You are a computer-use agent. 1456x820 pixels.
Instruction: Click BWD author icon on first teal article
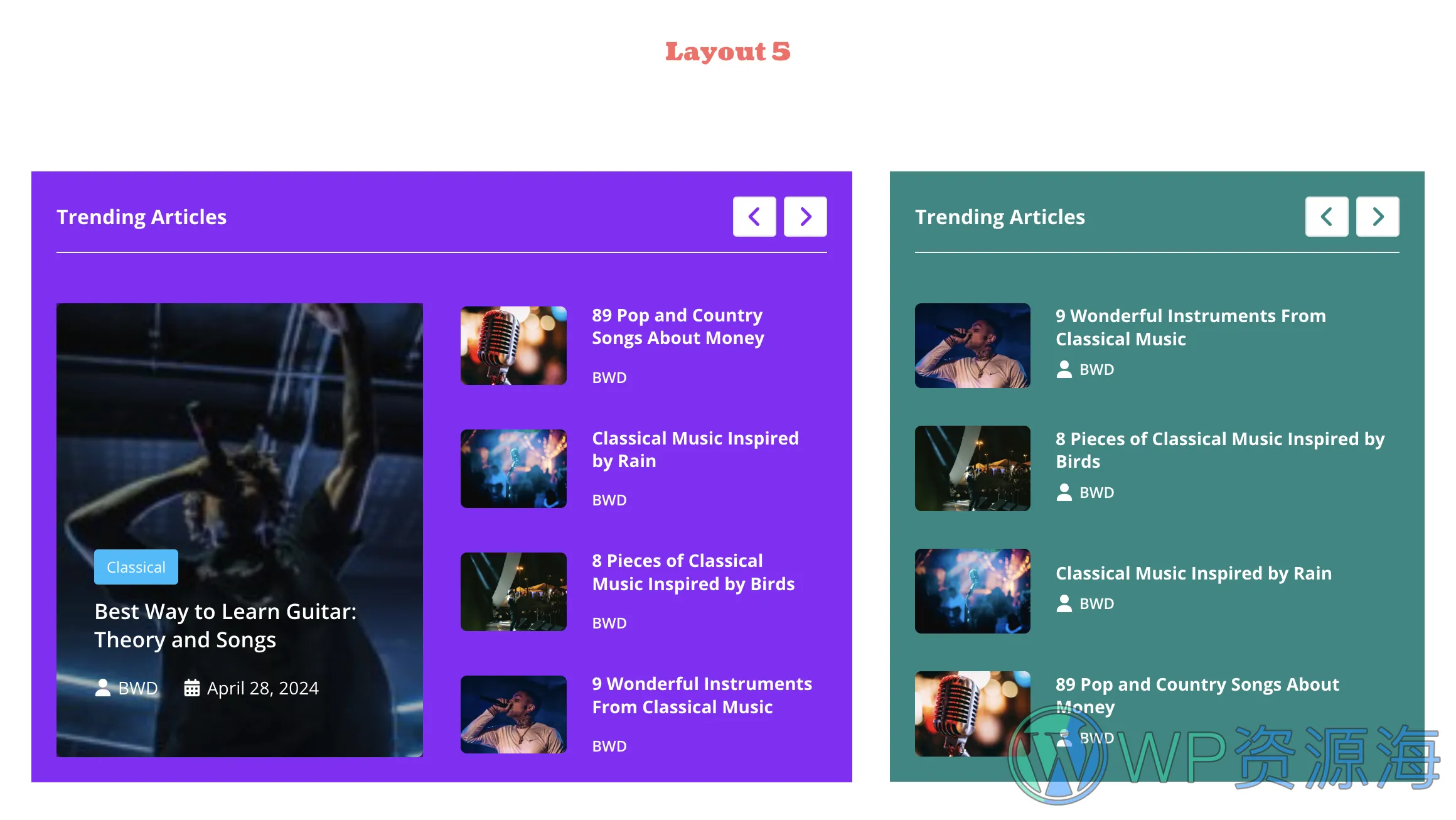(x=1064, y=368)
